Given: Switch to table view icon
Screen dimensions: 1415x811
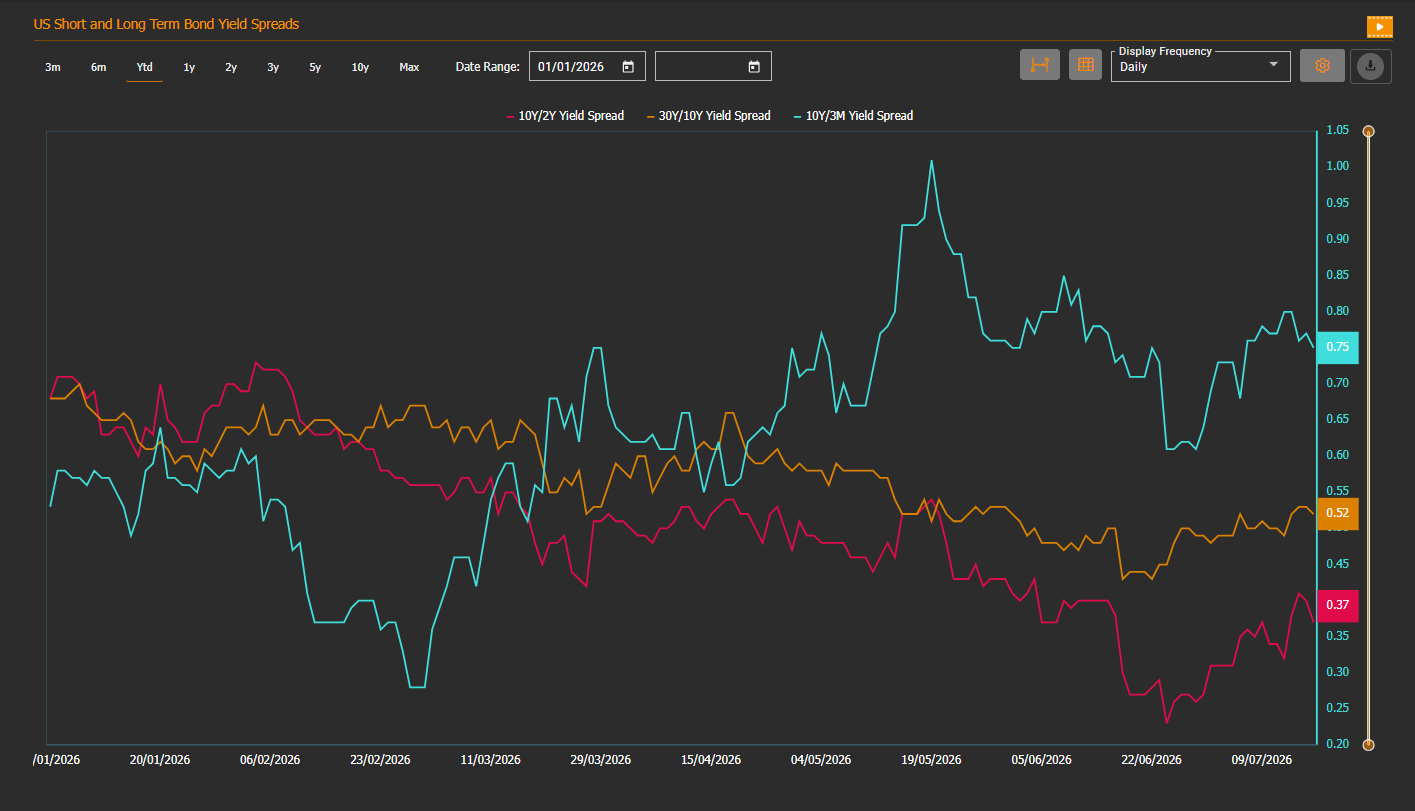Looking at the screenshot, I should (x=1084, y=65).
